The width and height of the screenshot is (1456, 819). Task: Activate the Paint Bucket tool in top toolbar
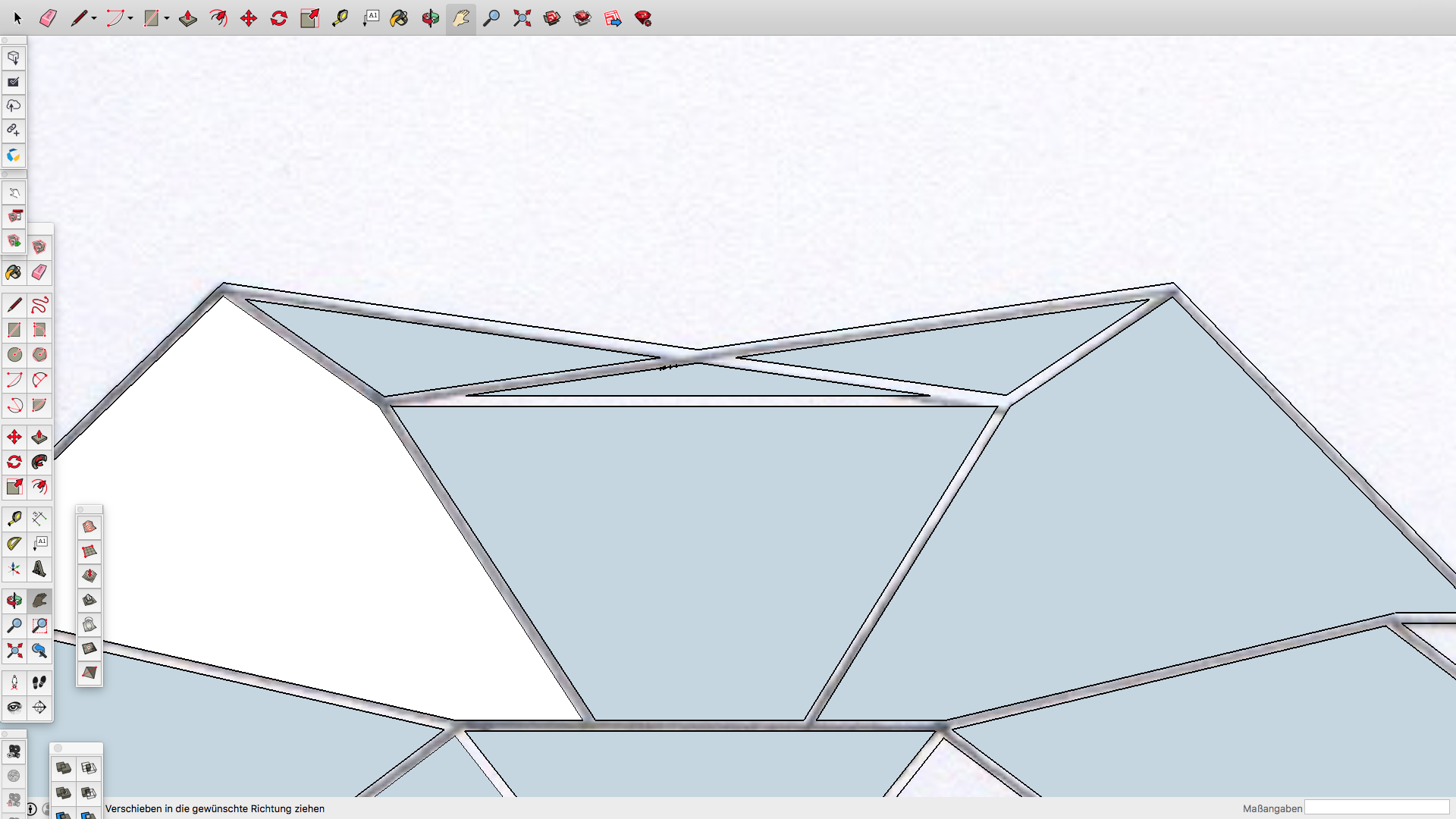[x=400, y=18]
